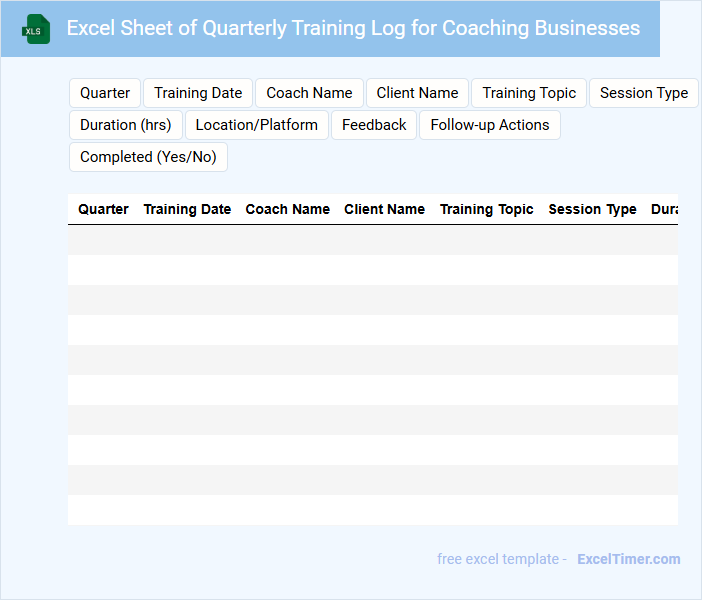Click the Training Date tag
702x600 pixels.
click(x=198, y=93)
